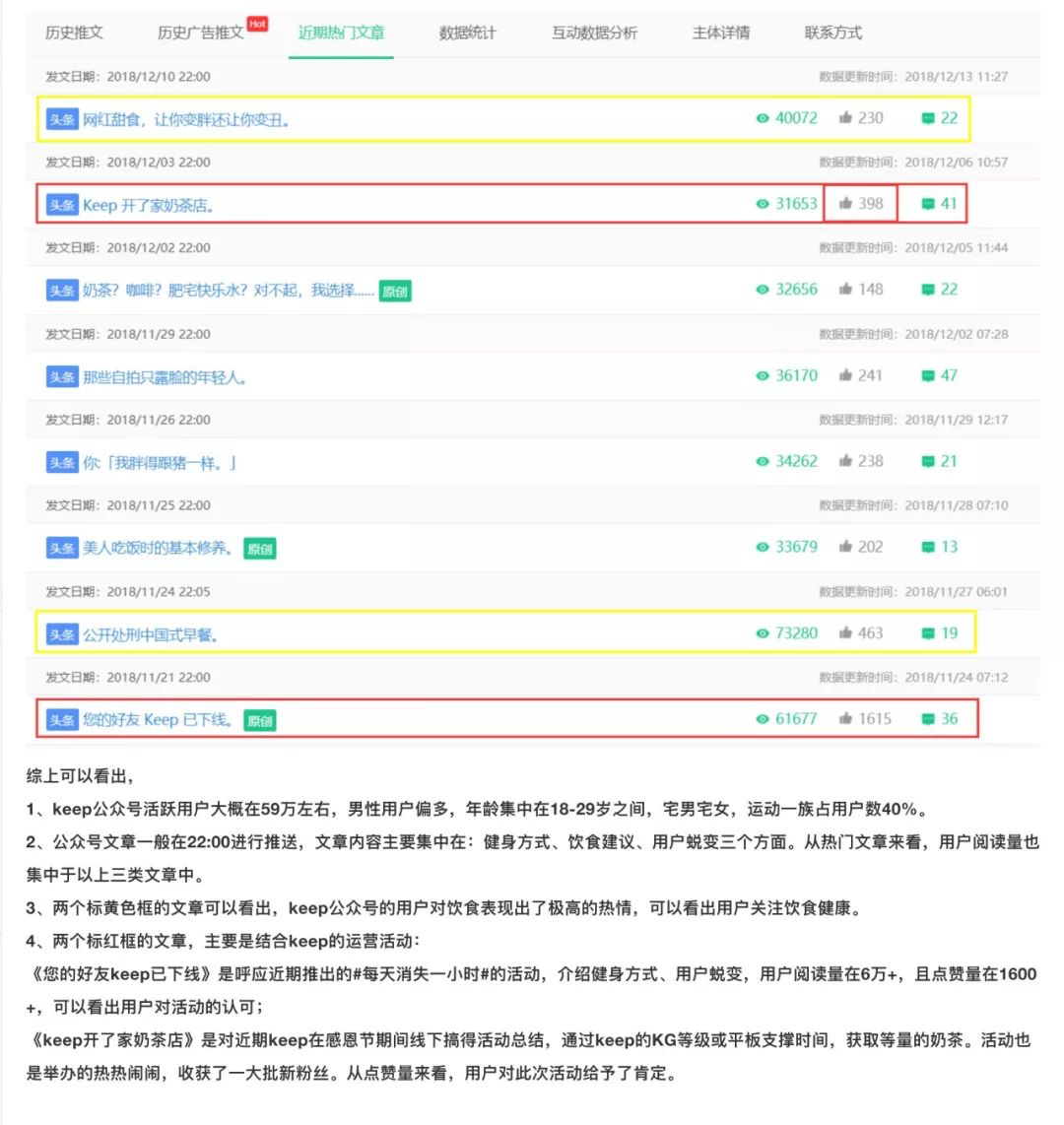Open article 您的好友 Keep 已下线

click(x=158, y=720)
